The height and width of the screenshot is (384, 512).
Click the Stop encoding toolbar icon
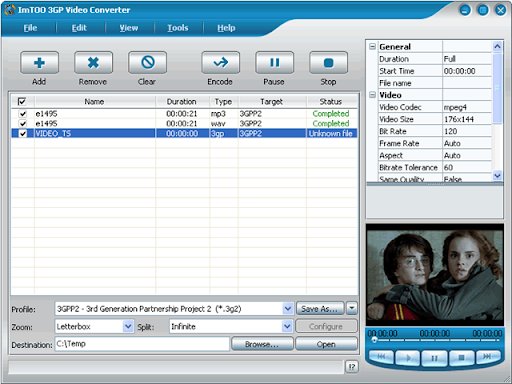[328, 63]
